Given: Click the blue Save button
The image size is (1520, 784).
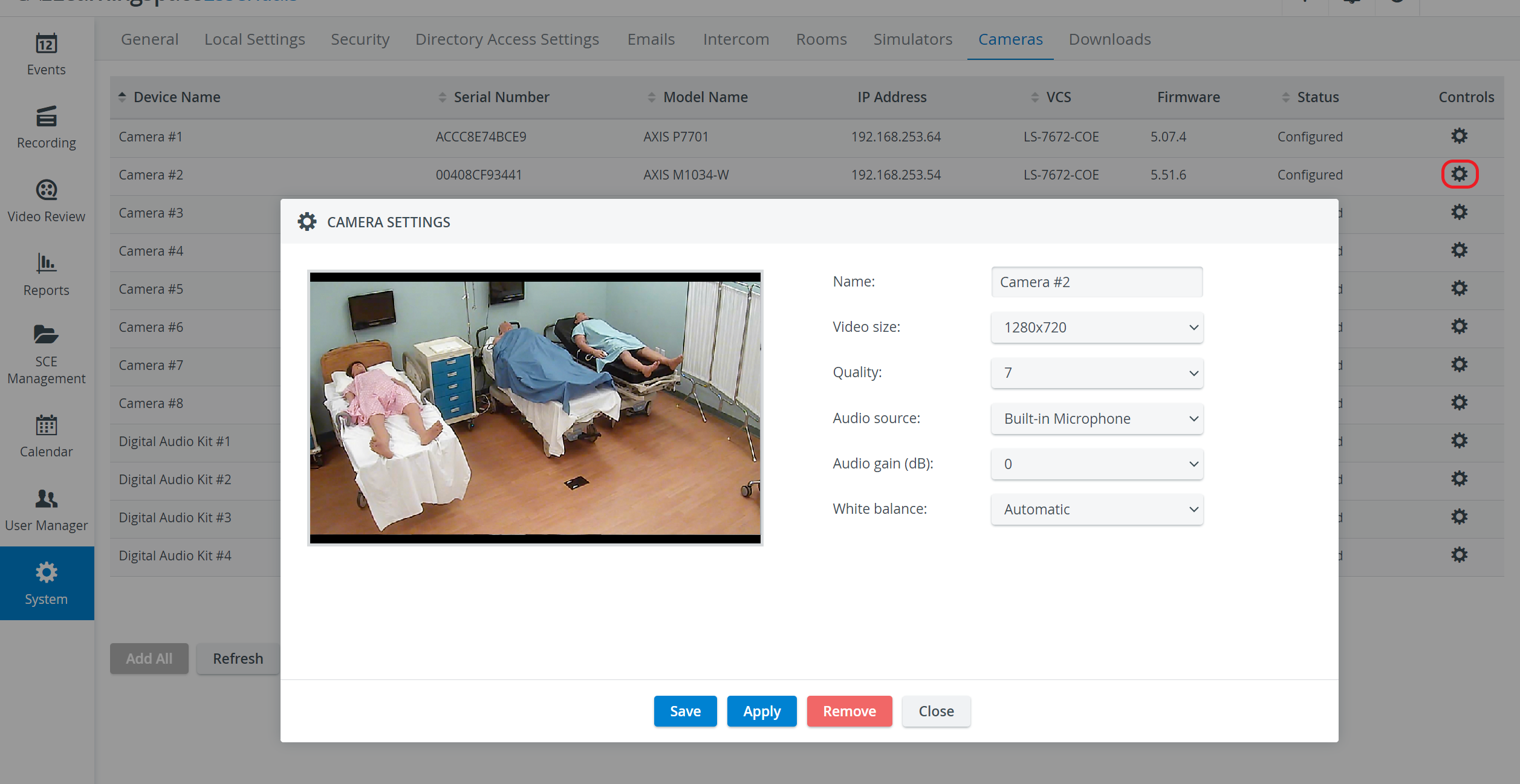Looking at the screenshot, I should pyautogui.click(x=685, y=711).
